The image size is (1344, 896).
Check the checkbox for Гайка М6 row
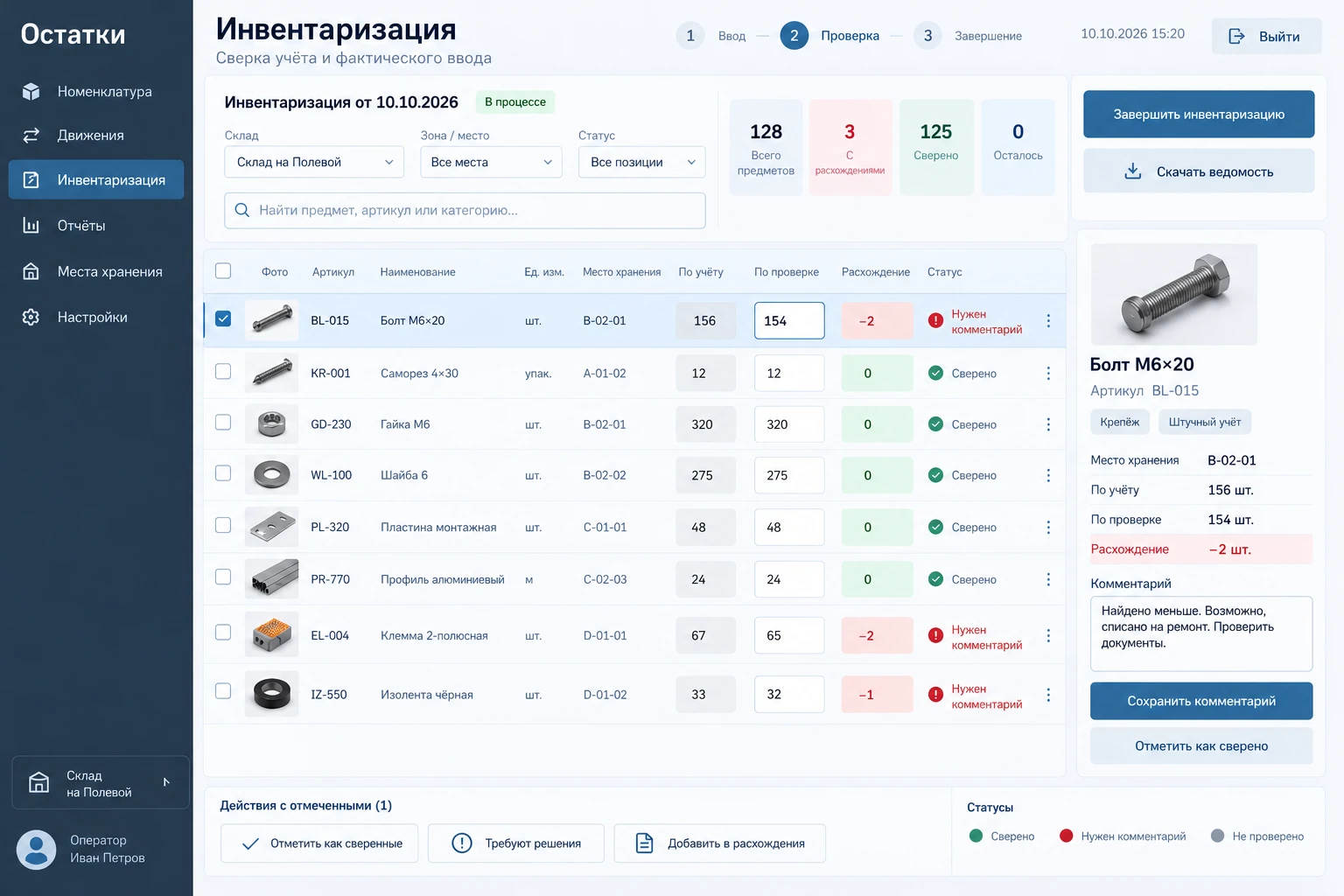pos(223,422)
